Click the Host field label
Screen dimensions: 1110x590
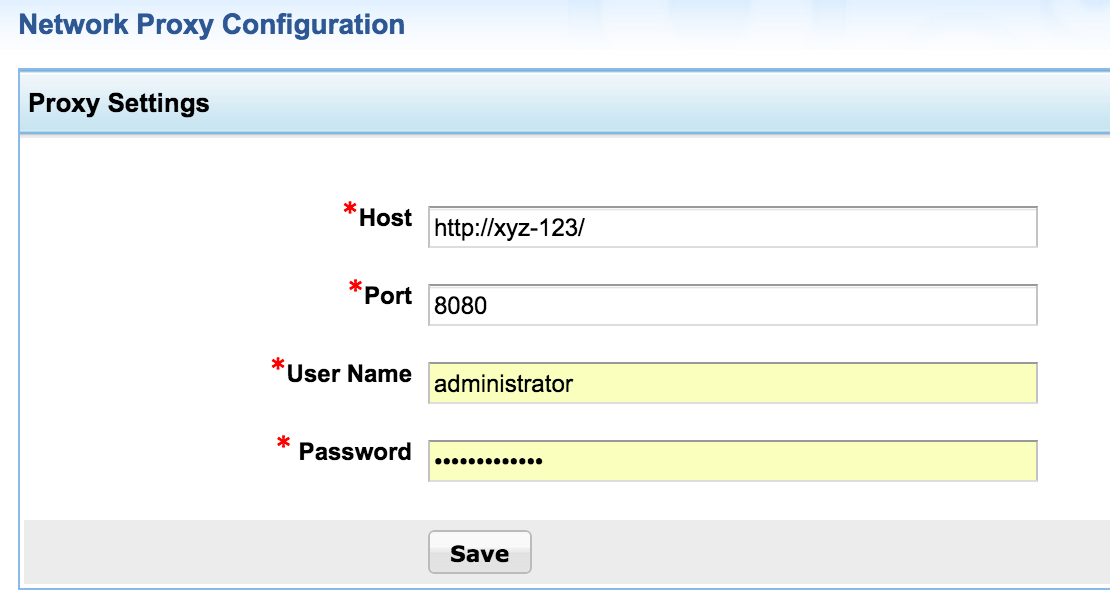click(385, 218)
